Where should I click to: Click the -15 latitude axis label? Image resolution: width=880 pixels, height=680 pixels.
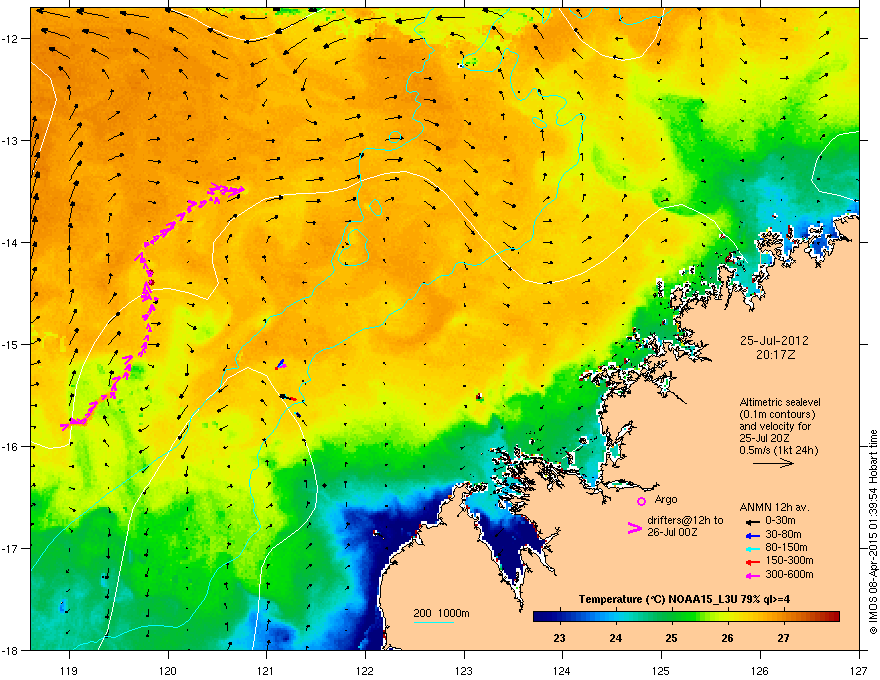point(11,344)
